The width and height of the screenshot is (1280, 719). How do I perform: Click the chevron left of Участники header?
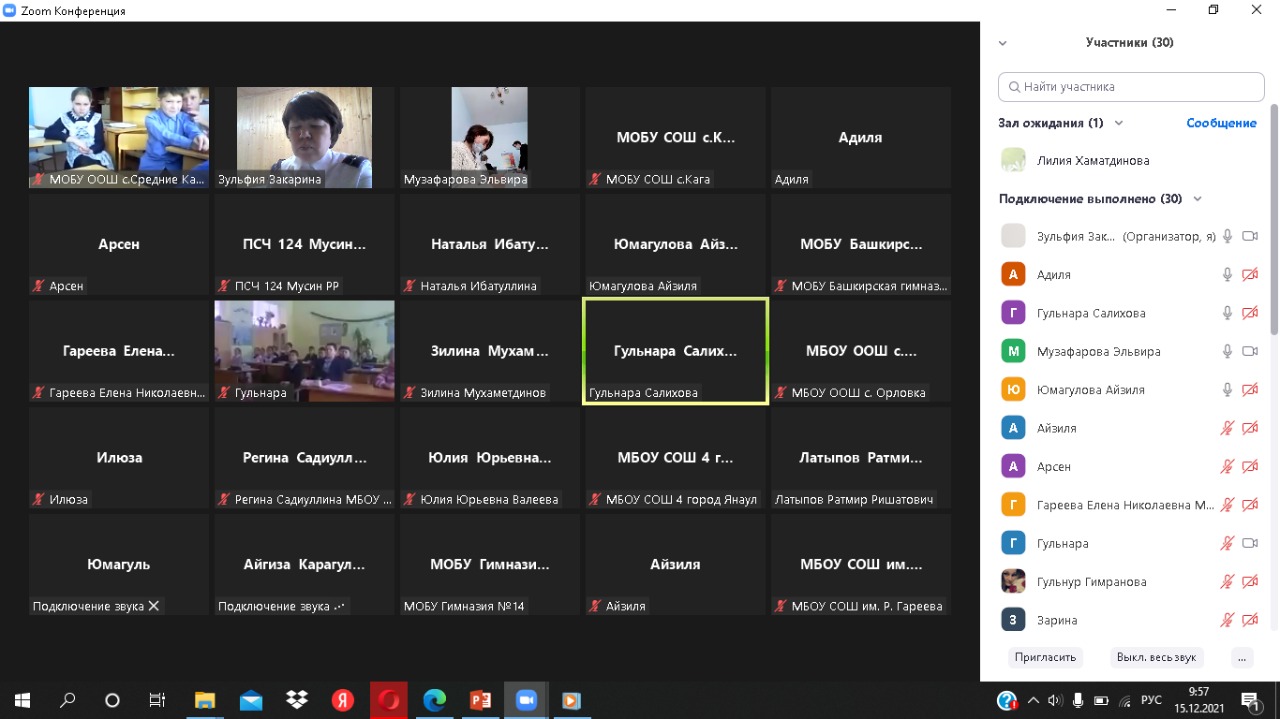pos(1003,43)
